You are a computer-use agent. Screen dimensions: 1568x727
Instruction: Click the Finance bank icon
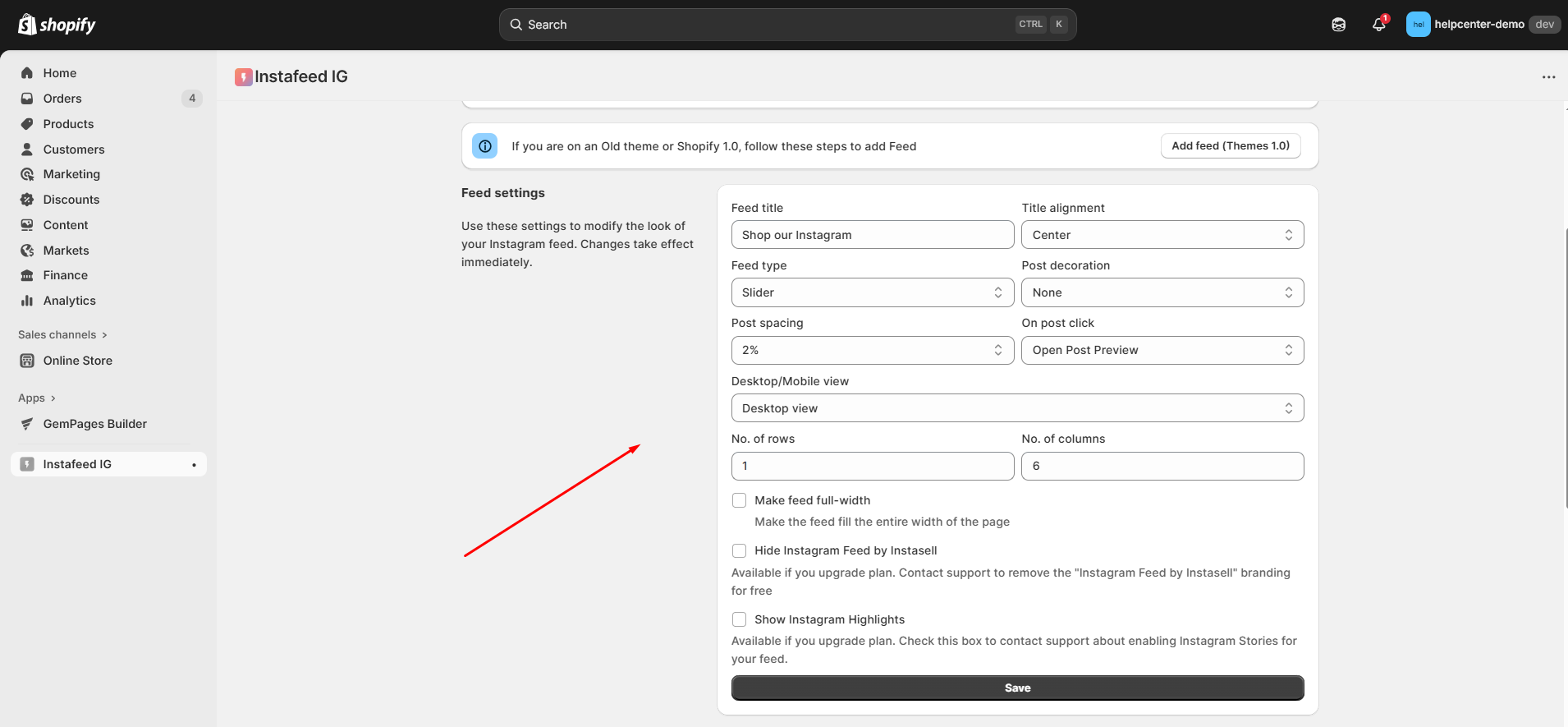pyautogui.click(x=27, y=275)
